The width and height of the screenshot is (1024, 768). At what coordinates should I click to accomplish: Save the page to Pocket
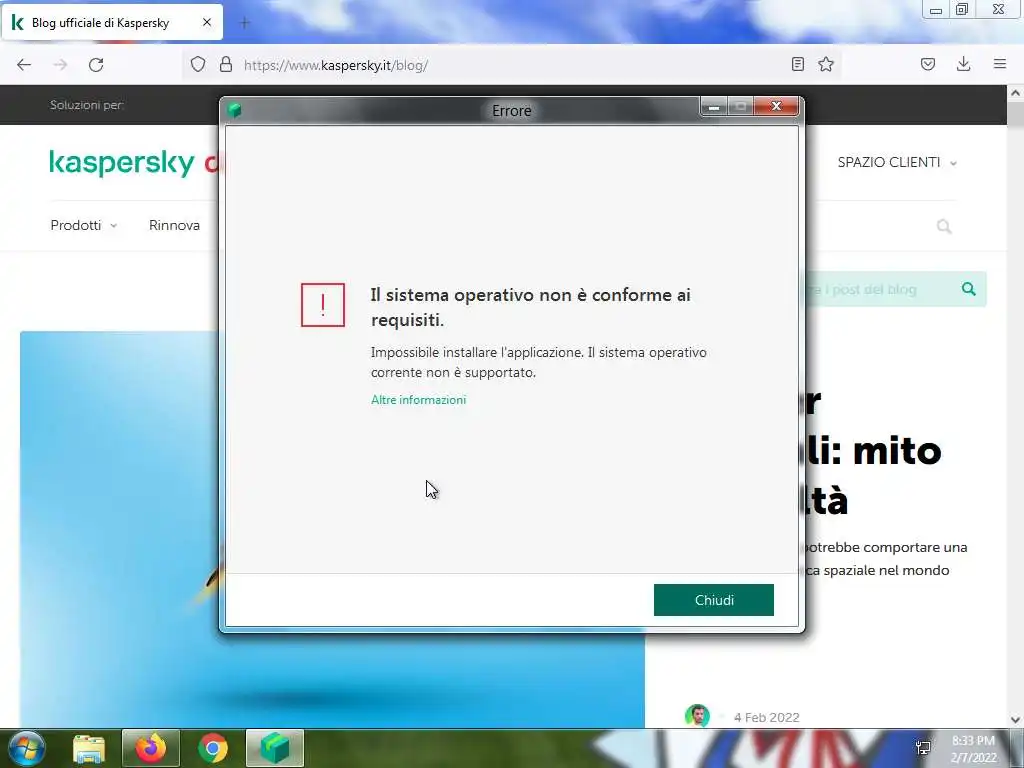[x=927, y=64]
